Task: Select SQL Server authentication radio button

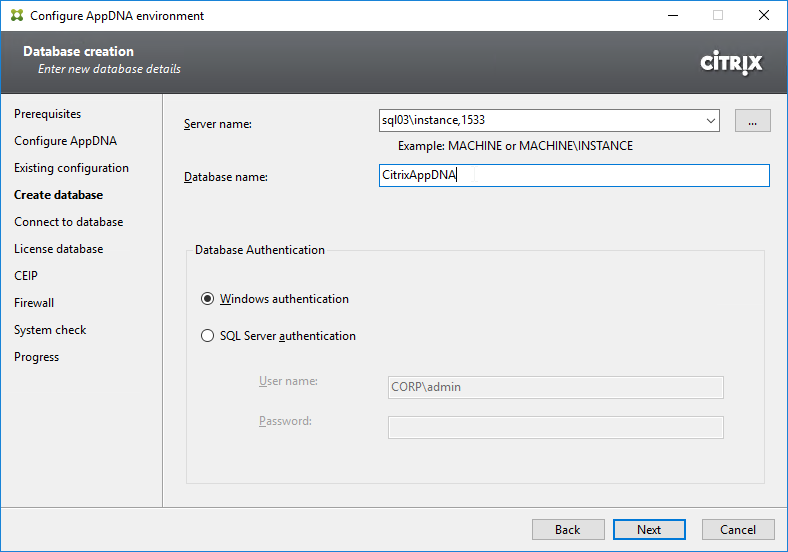Action: tap(207, 336)
